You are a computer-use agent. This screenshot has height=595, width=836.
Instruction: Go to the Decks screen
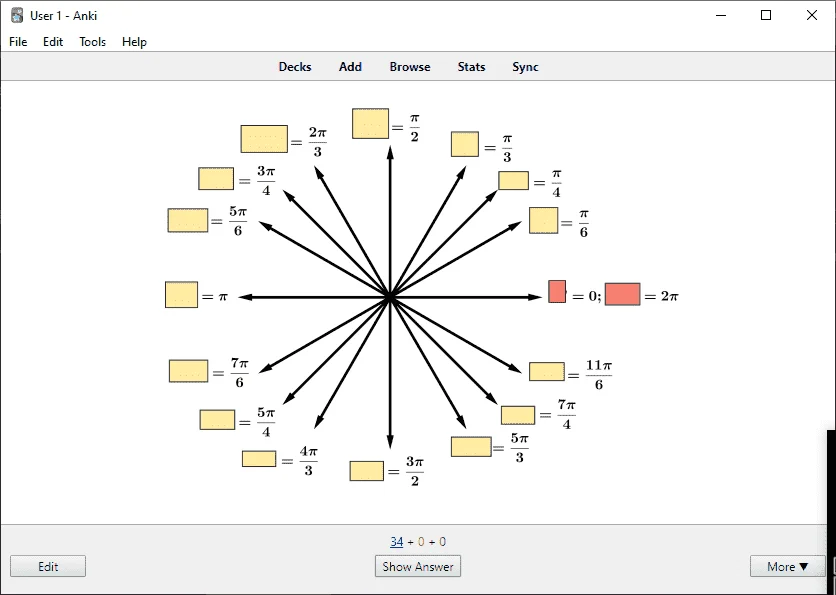295,67
